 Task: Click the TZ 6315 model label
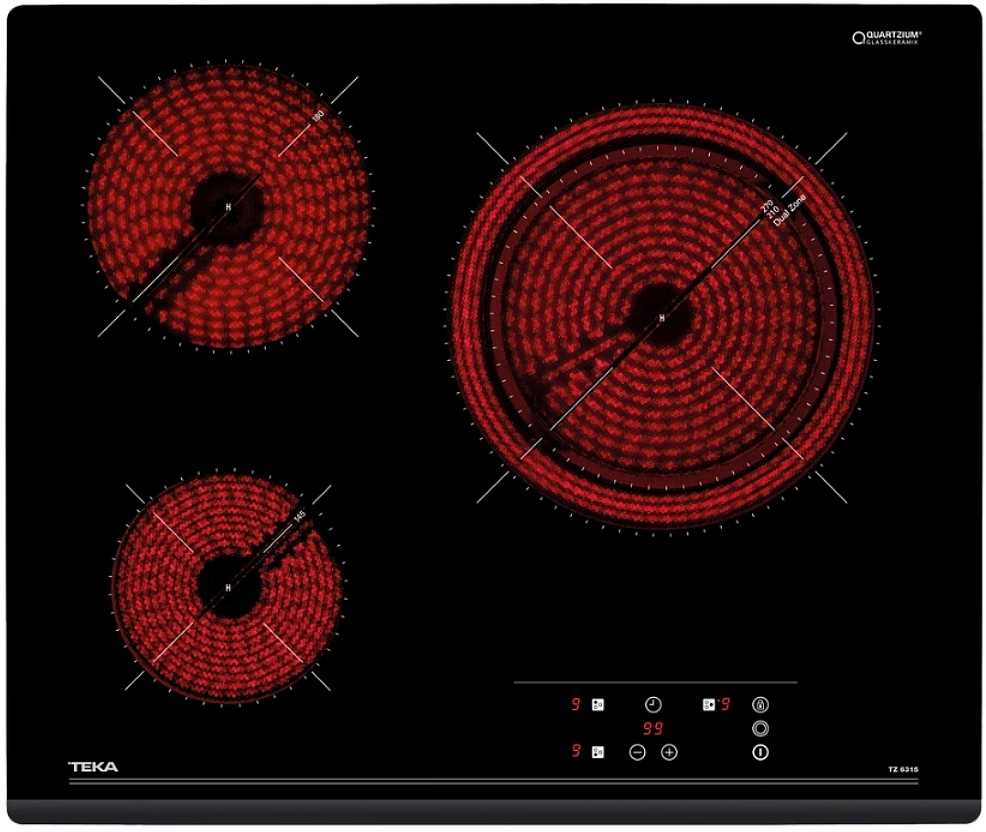click(x=903, y=768)
